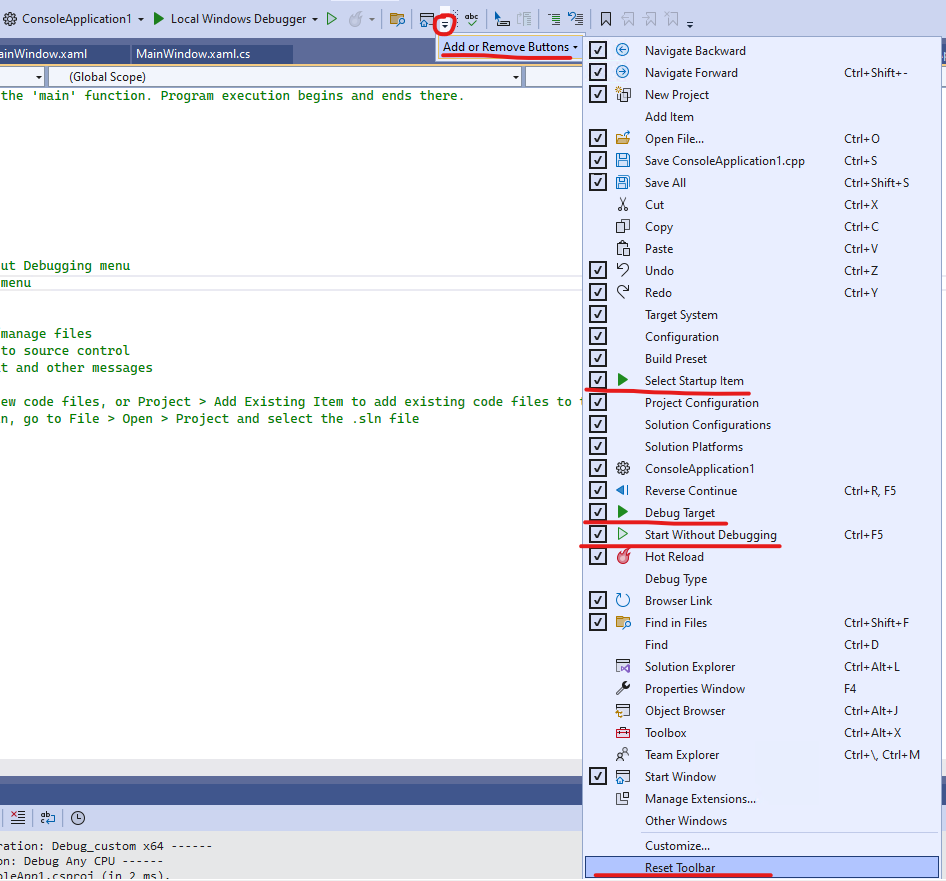Viewport: 946px width, 881px height.
Task: Uncheck the Navigate Forward checkbox
Action: click(x=598, y=72)
